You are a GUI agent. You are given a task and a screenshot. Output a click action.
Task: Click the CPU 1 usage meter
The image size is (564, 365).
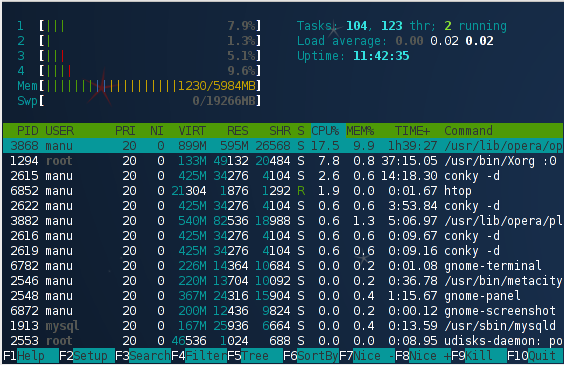(x=139, y=26)
